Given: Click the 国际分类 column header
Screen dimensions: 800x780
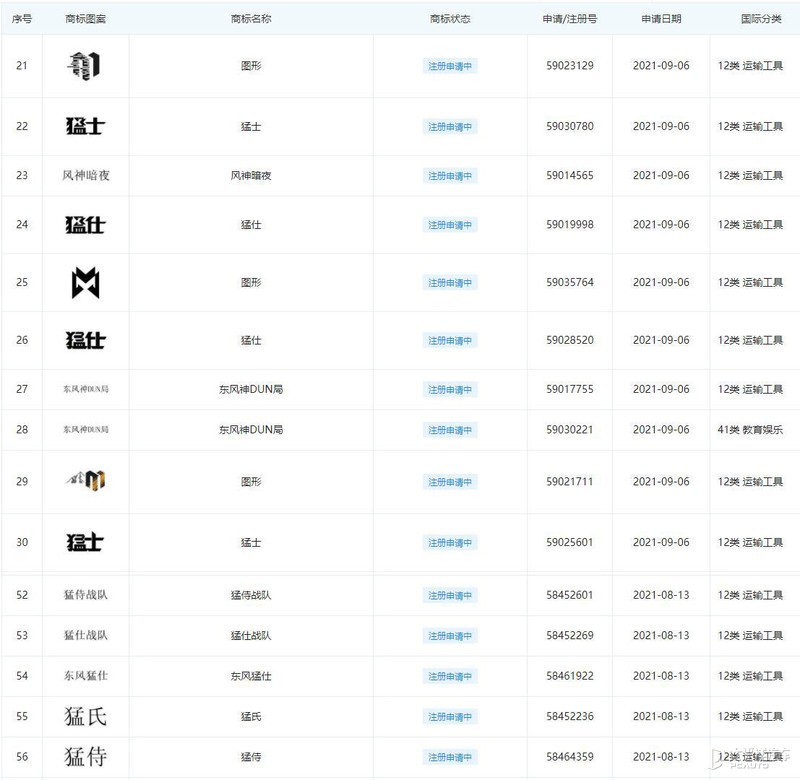Looking at the screenshot, I should click(x=761, y=19).
